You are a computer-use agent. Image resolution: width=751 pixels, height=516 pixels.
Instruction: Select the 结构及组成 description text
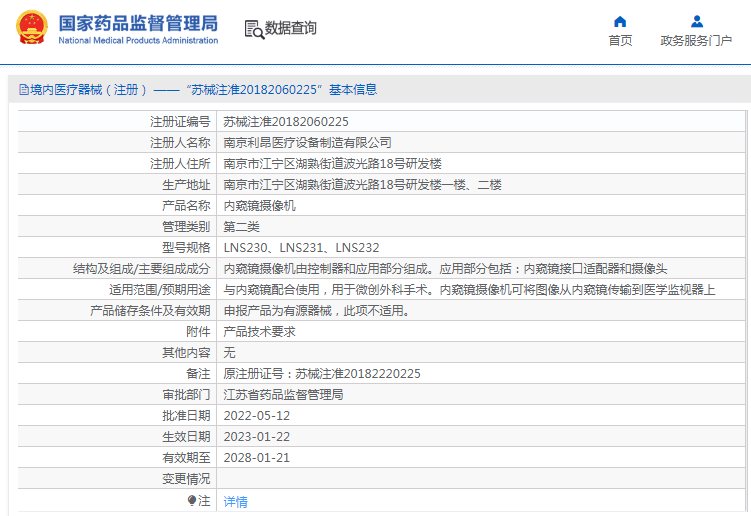tap(445, 269)
